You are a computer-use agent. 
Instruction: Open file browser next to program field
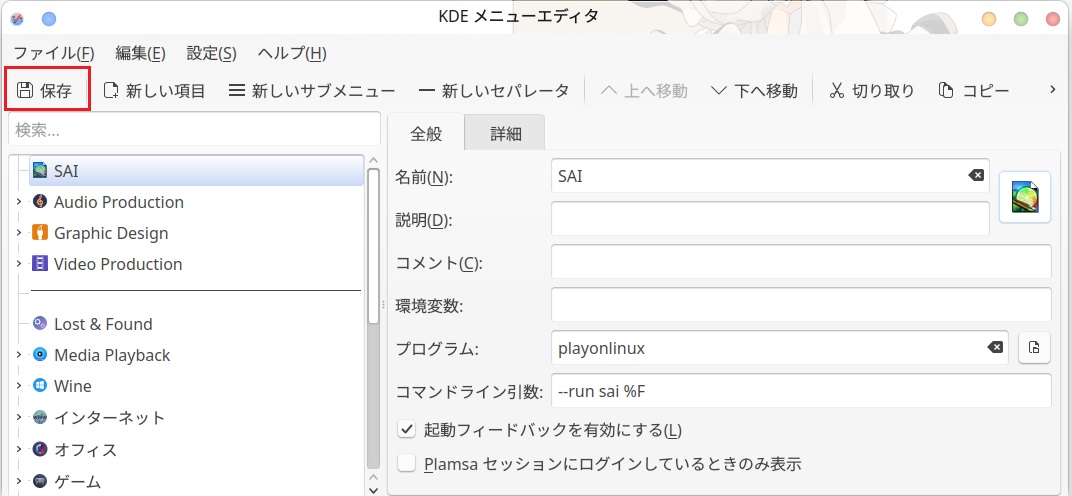(1034, 348)
